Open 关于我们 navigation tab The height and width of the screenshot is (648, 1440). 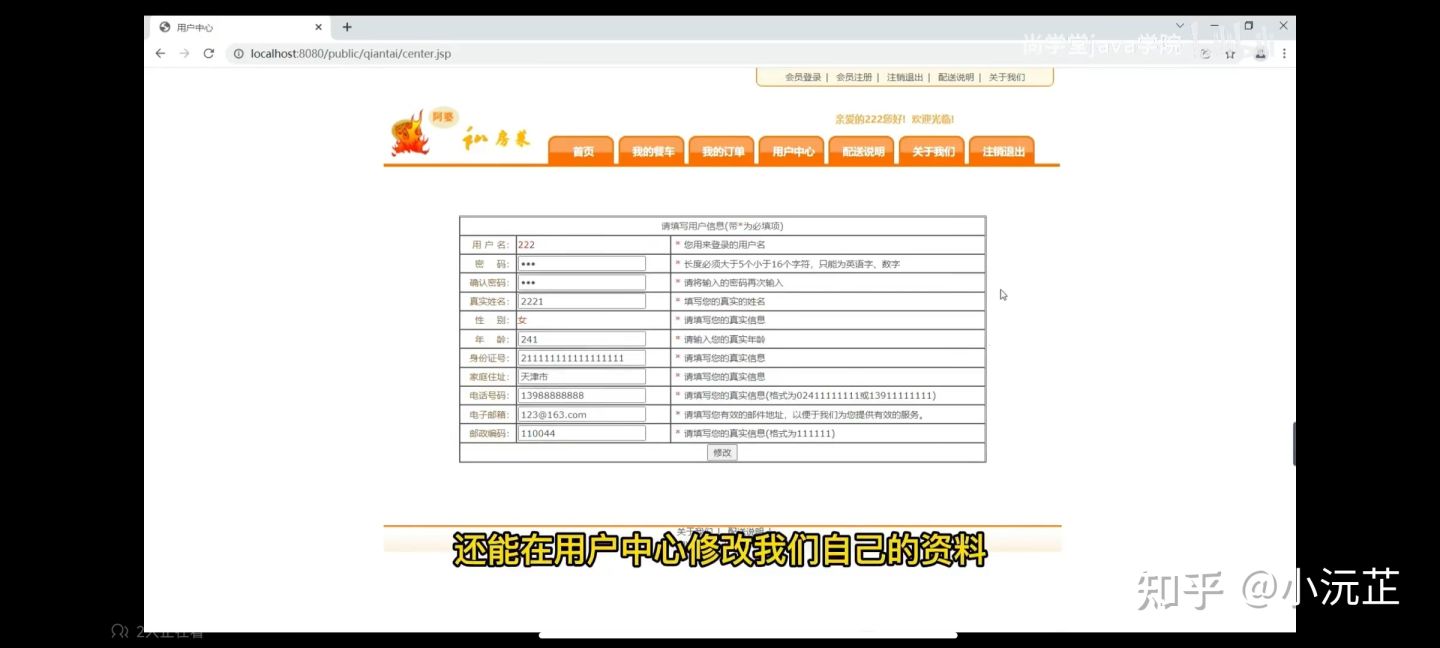pos(932,150)
